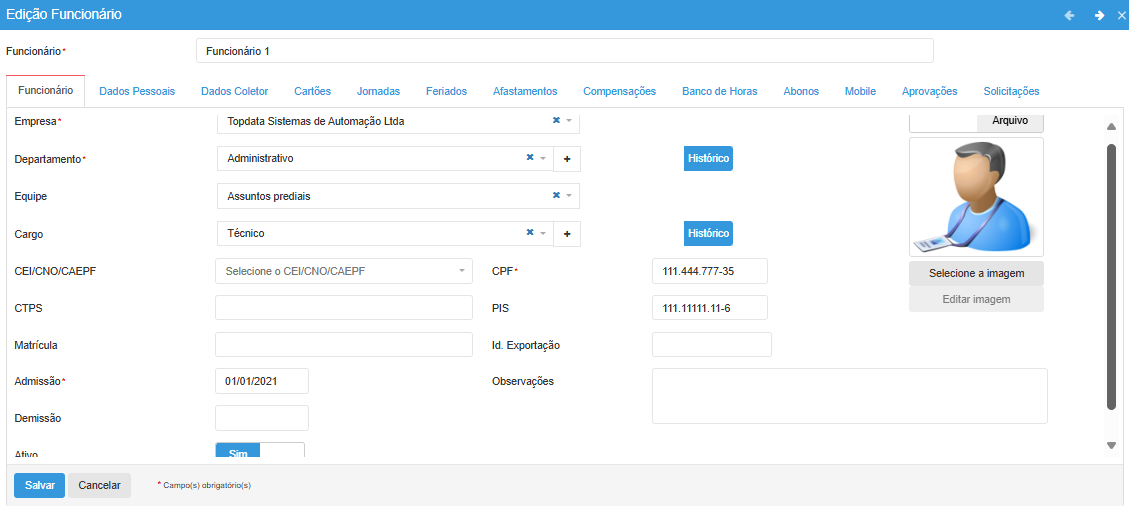Open the CEI/CNO/CAEPF dropdown
Image resolution: width=1129 pixels, height=506 pixels.
pos(344,271)
